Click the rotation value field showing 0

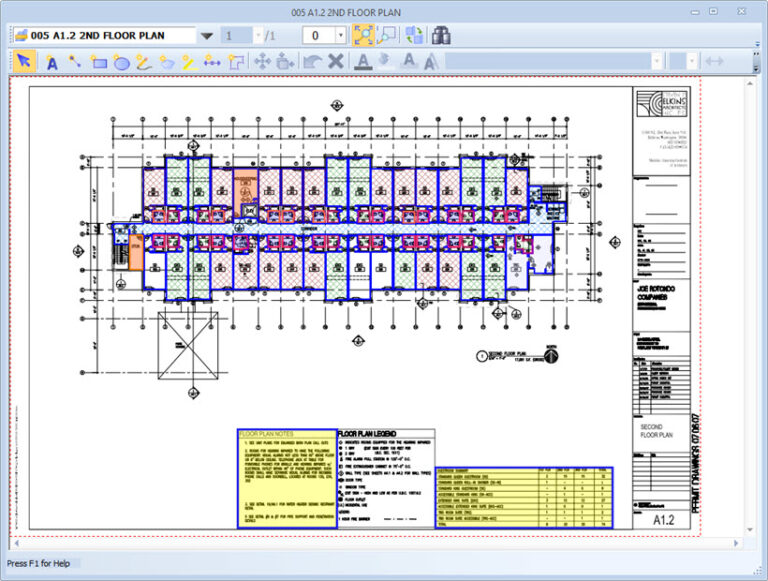[x=319, y=35]
